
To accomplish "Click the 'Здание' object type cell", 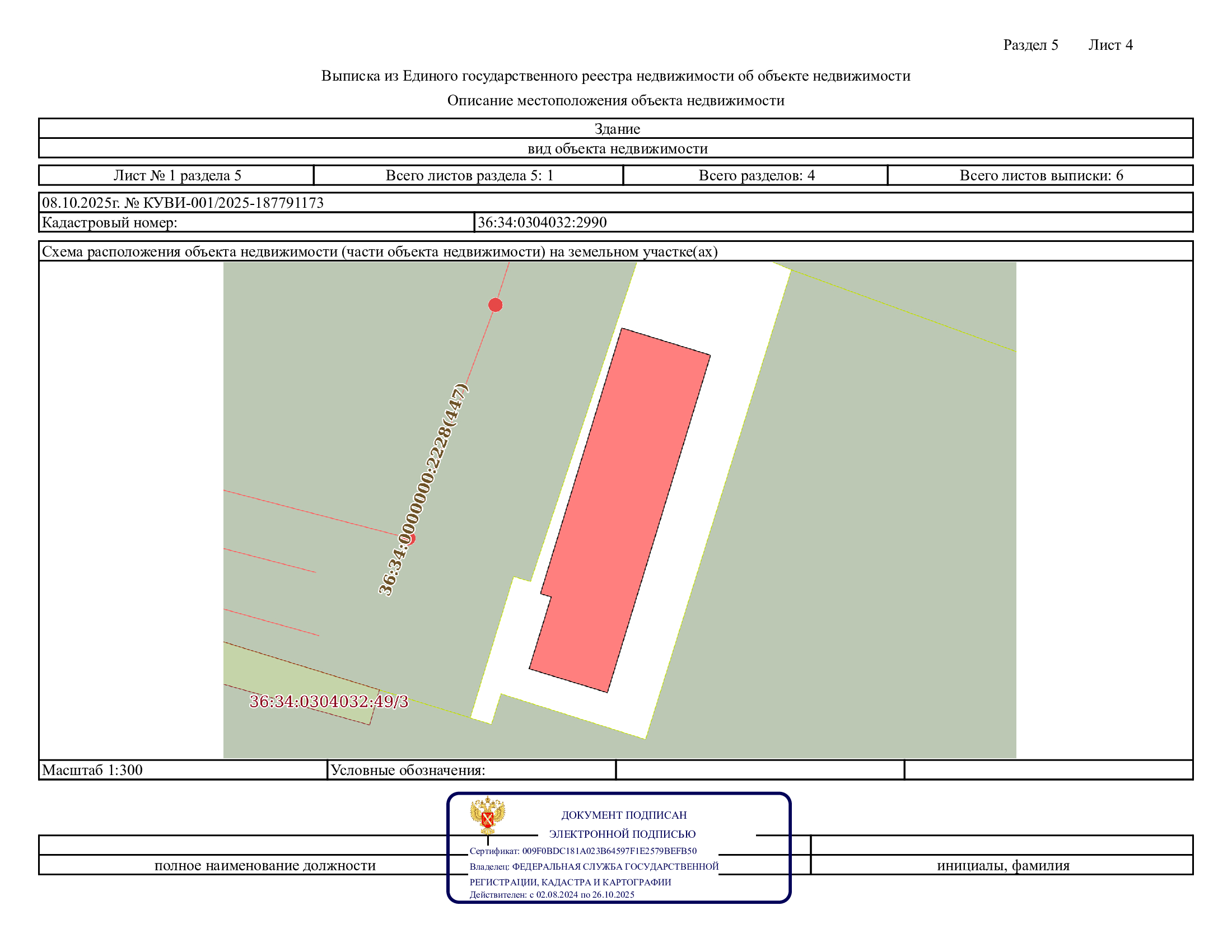I will pyautogui.click(x=617, y=129).
